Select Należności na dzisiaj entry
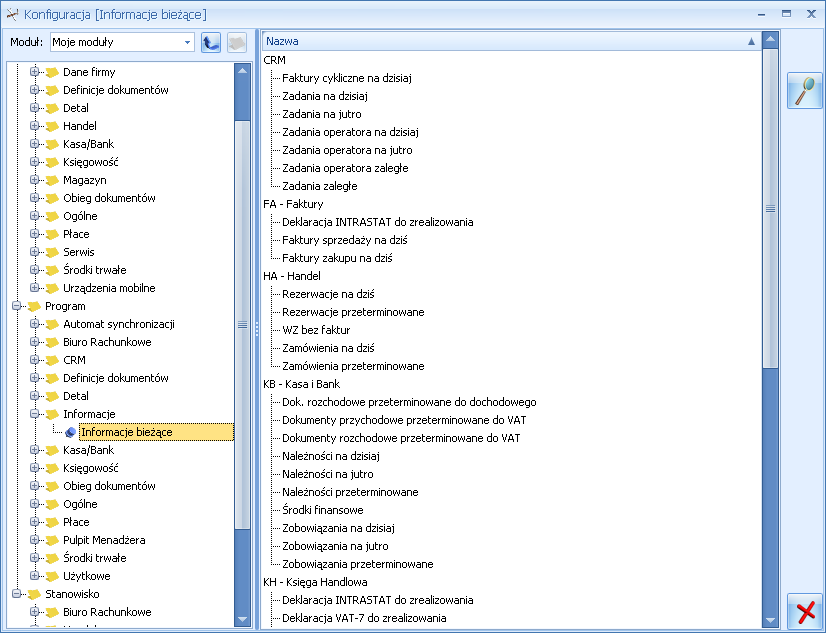This screenshot has height=633, width=826. [331, 456]
